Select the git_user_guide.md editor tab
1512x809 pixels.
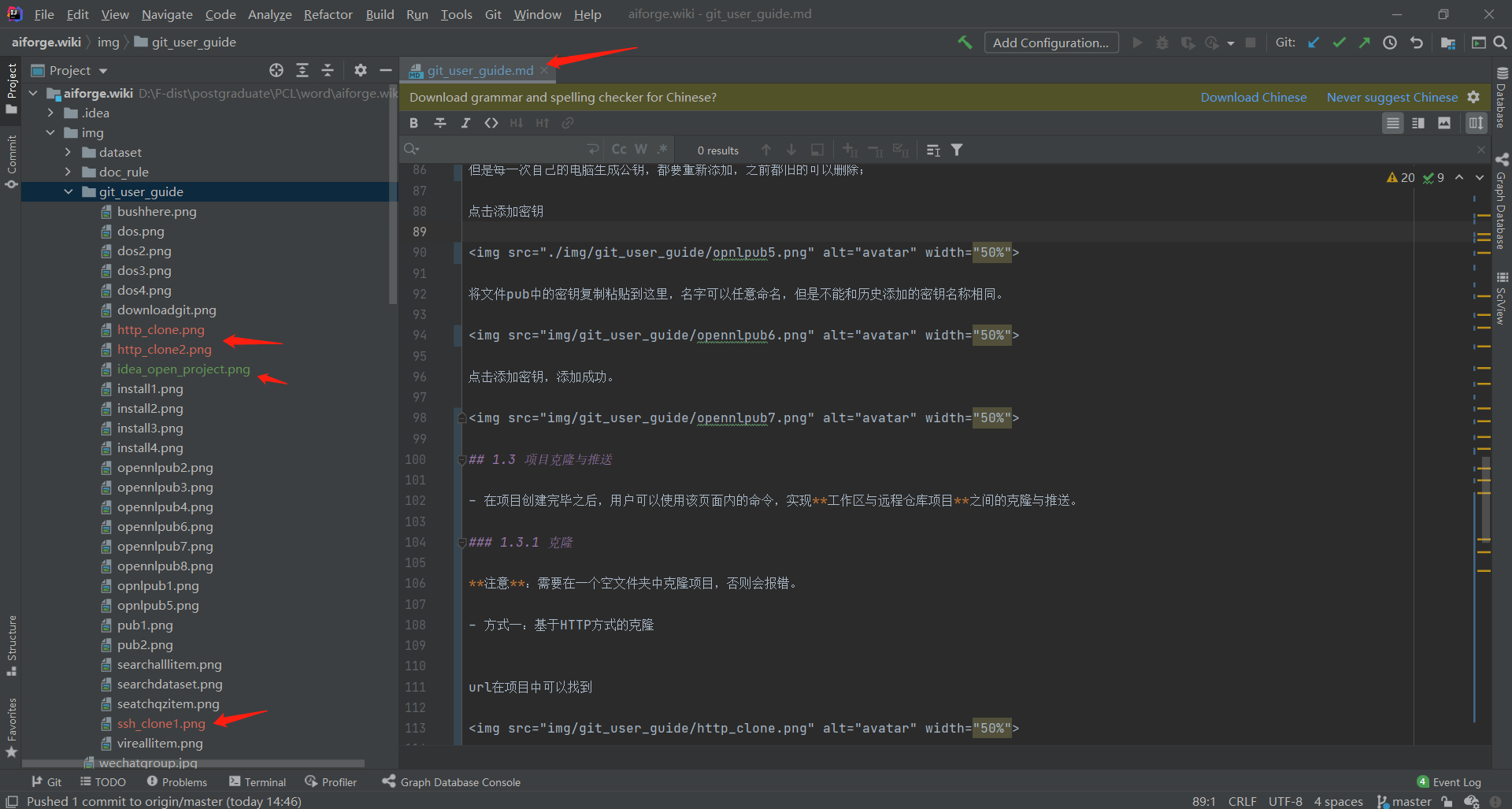coord(480,70)
